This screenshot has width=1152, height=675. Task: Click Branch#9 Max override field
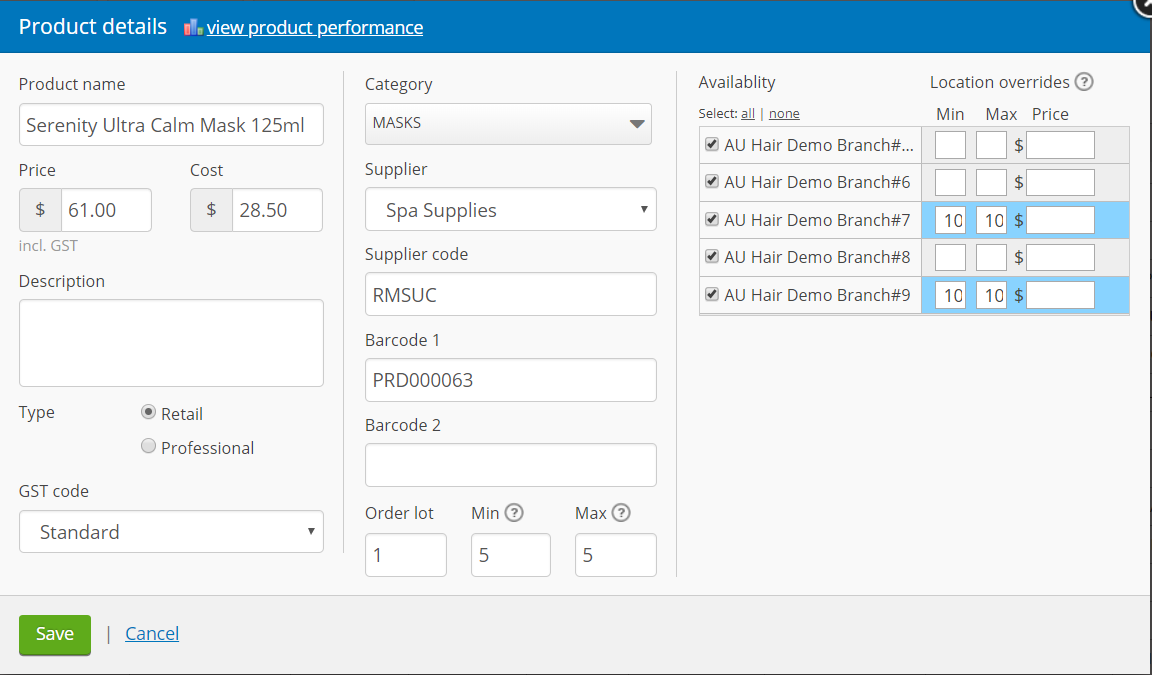[991, 295]
